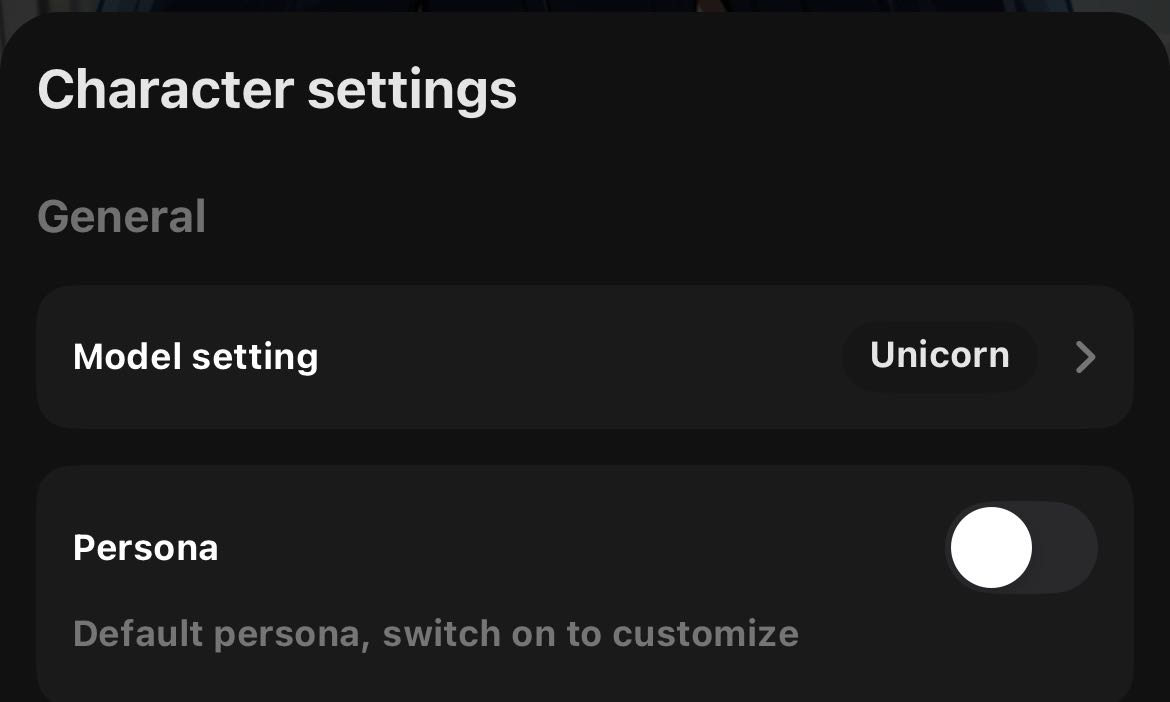The height and width of the screenshot is (702, 1170).
Task: Click the word 'customize' in persona hint
Action: pyautogui.click(x=705, y=634)
